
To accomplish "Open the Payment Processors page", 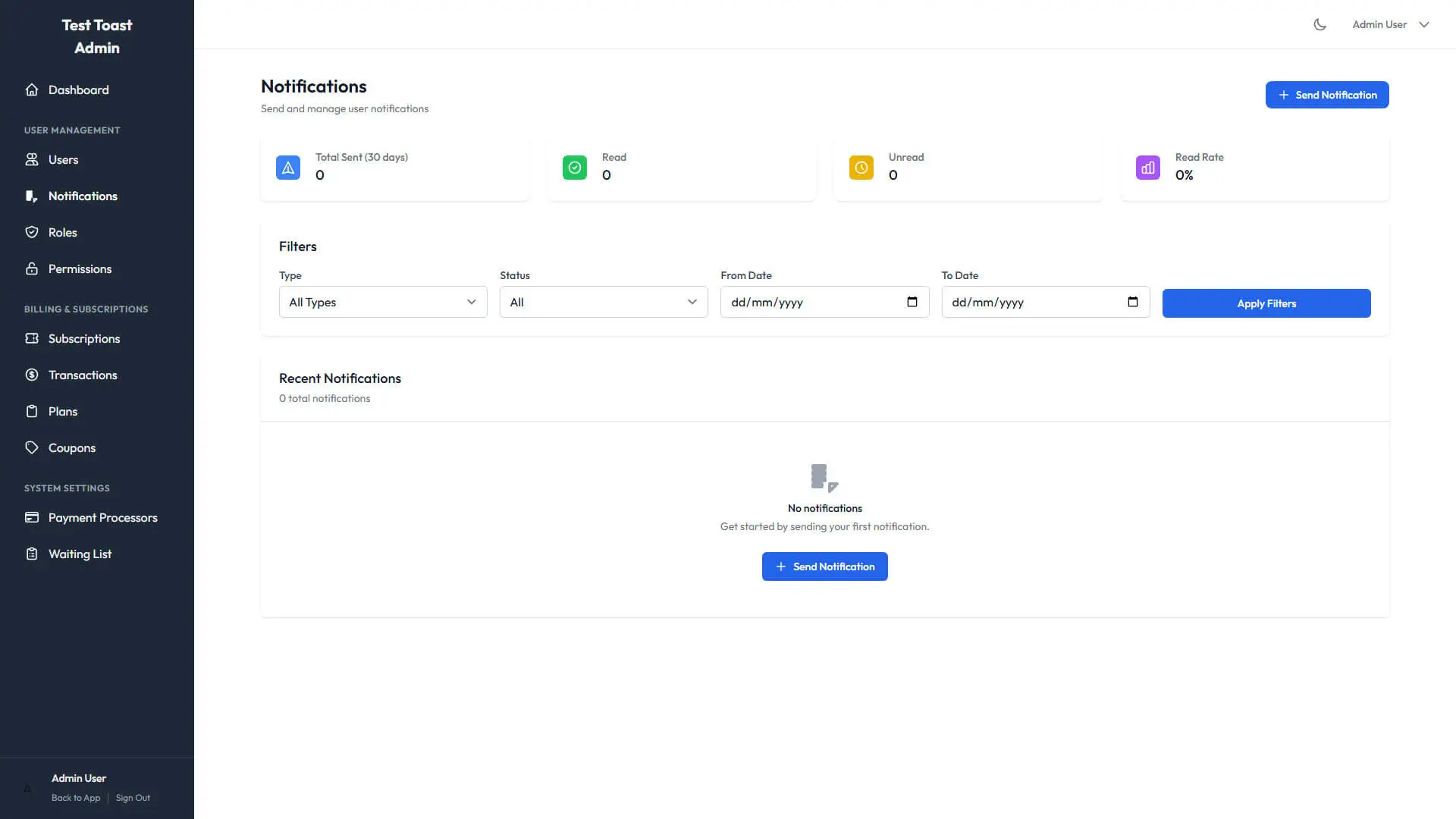I will click(102, 517).
